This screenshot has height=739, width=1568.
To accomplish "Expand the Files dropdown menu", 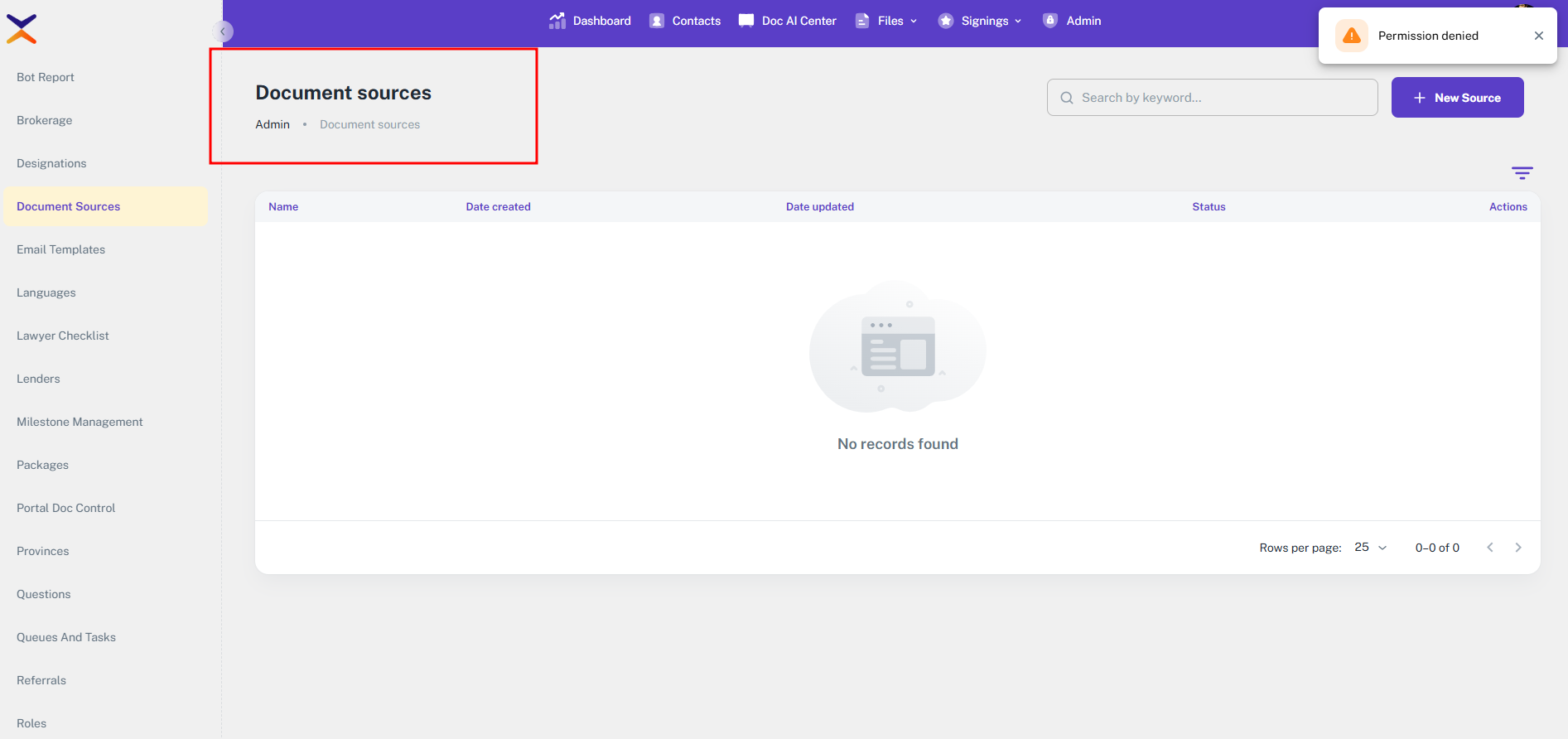I will point(887,21).
